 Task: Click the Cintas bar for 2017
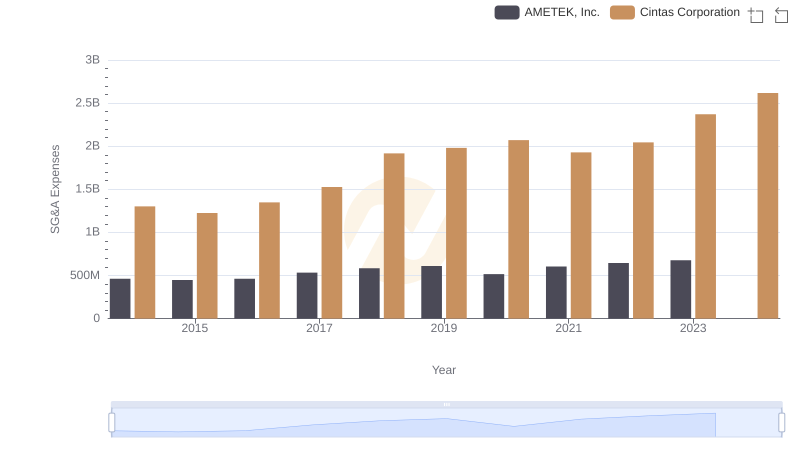point(332,252)
